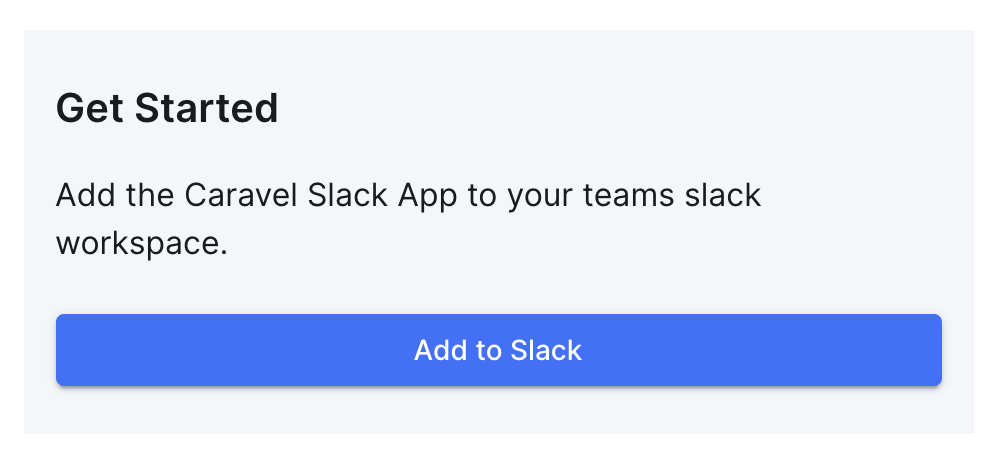Click the "Slack" word on the blue button
Image resolution: width=992 pixels, height=460 pixels.
pyautogui.click(x=546, y=351)
